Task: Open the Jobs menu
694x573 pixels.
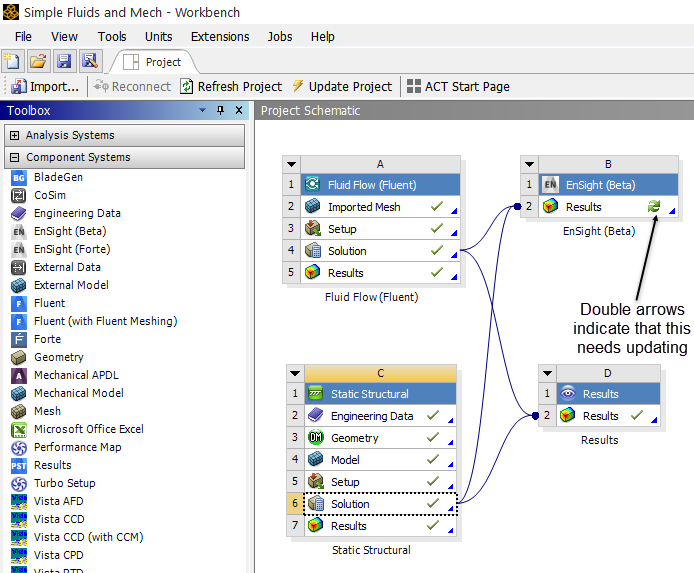Action: pos(280,36)
